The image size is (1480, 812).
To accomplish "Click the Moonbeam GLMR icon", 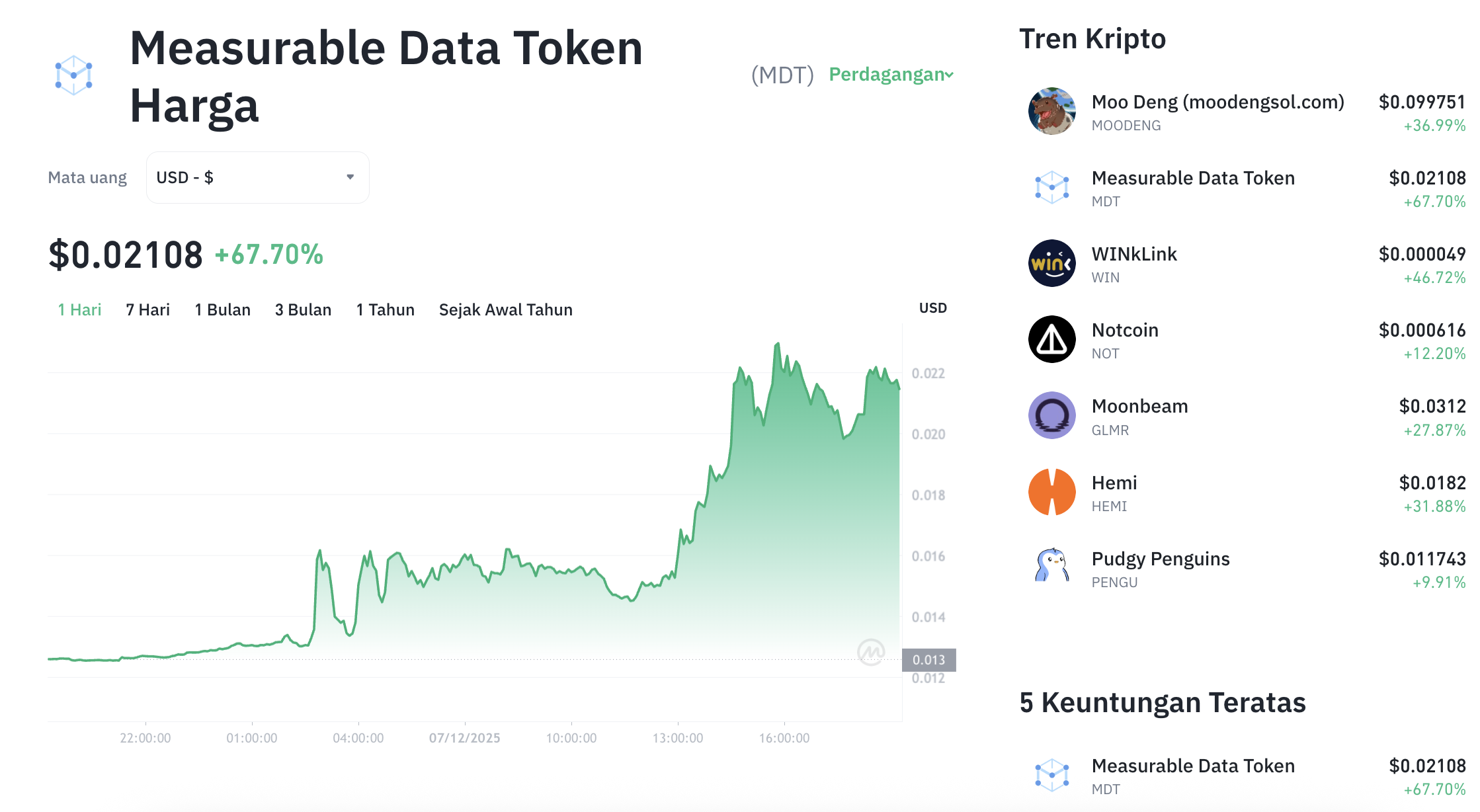I will click(x=1051, y=415).
